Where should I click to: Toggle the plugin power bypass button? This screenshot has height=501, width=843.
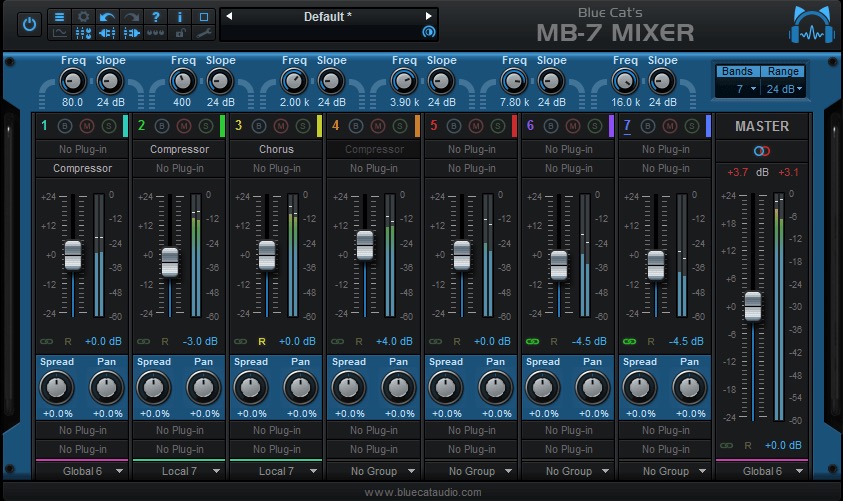click(x=29, y=25)
